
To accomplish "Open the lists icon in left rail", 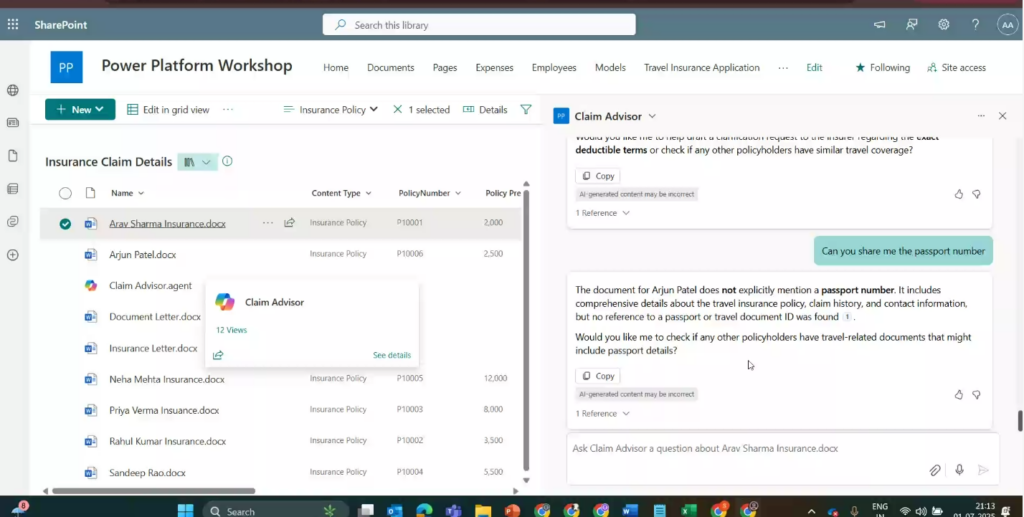I will [12, 189].
